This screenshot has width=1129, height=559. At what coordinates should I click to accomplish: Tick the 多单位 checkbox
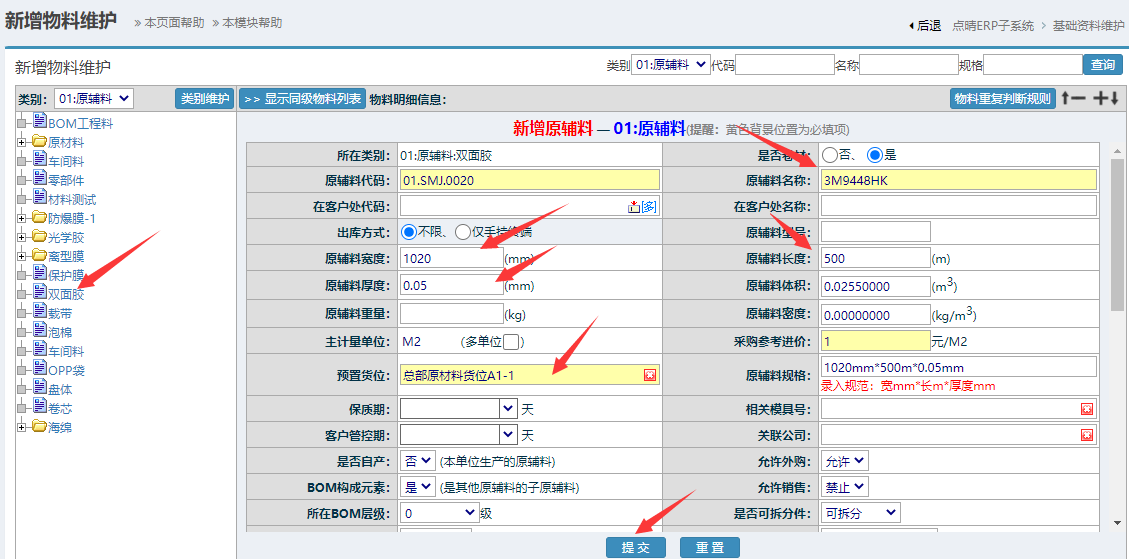511,342
